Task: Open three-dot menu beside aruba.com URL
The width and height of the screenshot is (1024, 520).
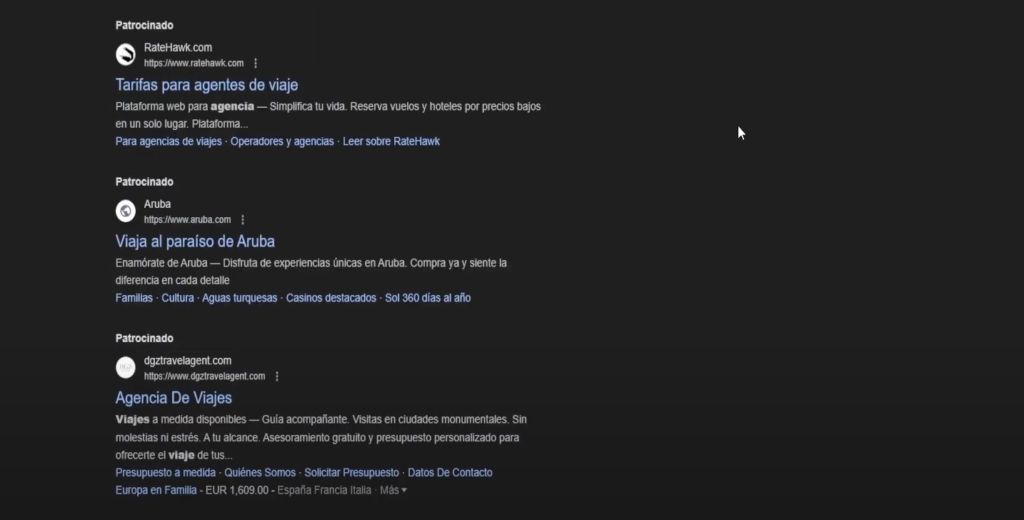Action: [242, 220]
